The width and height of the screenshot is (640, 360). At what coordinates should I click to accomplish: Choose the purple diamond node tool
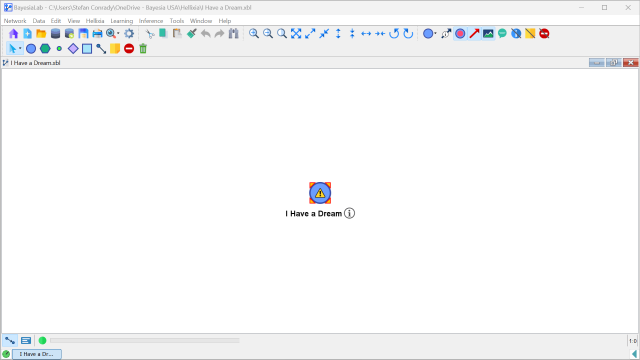click(x=73, y=49)
